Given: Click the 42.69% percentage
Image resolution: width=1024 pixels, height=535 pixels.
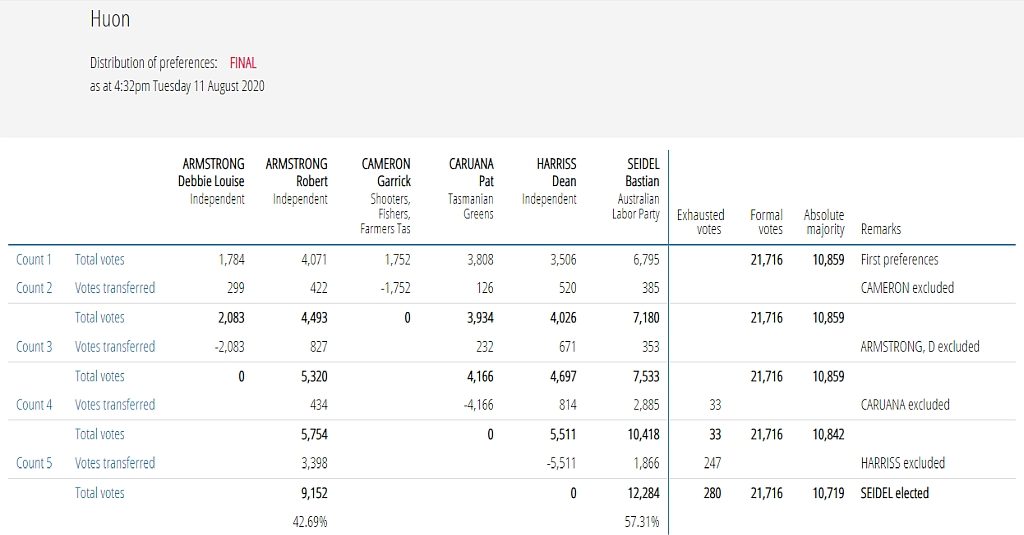Looking at the screenshot, I should (310, 522).
